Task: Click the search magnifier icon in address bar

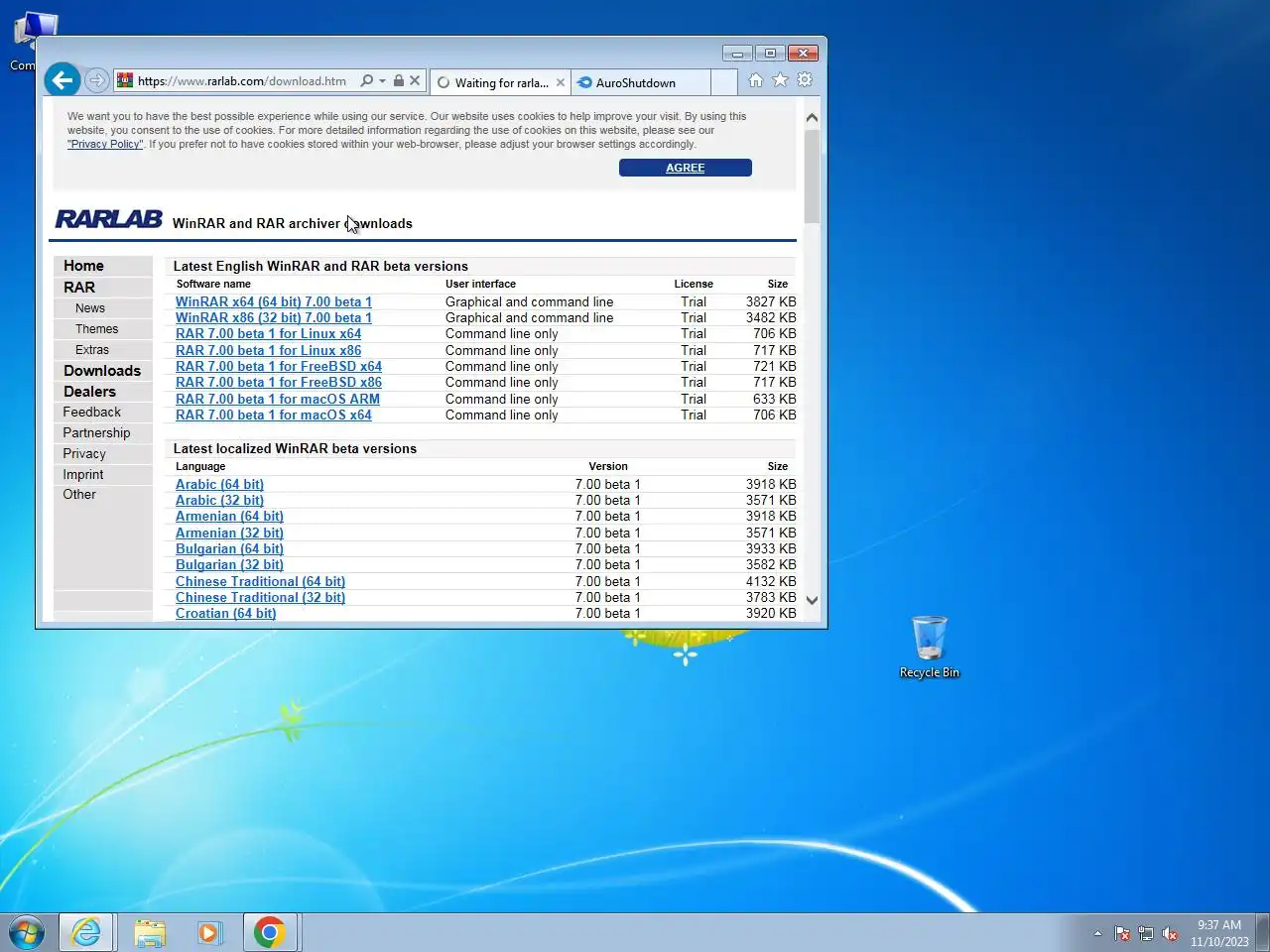Action: (x=367, y=81)
